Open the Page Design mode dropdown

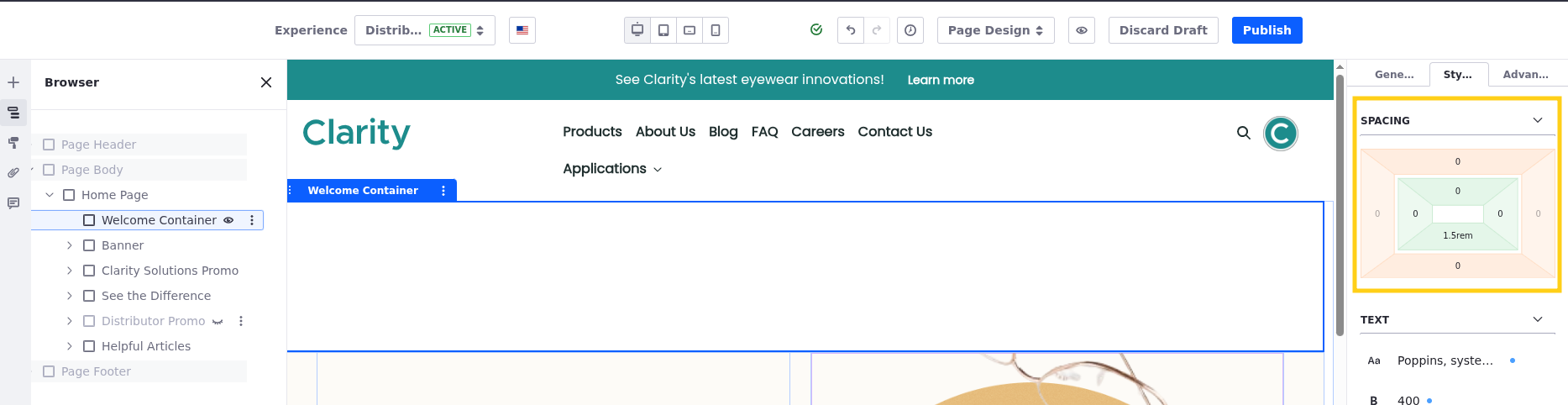point(995,30)
